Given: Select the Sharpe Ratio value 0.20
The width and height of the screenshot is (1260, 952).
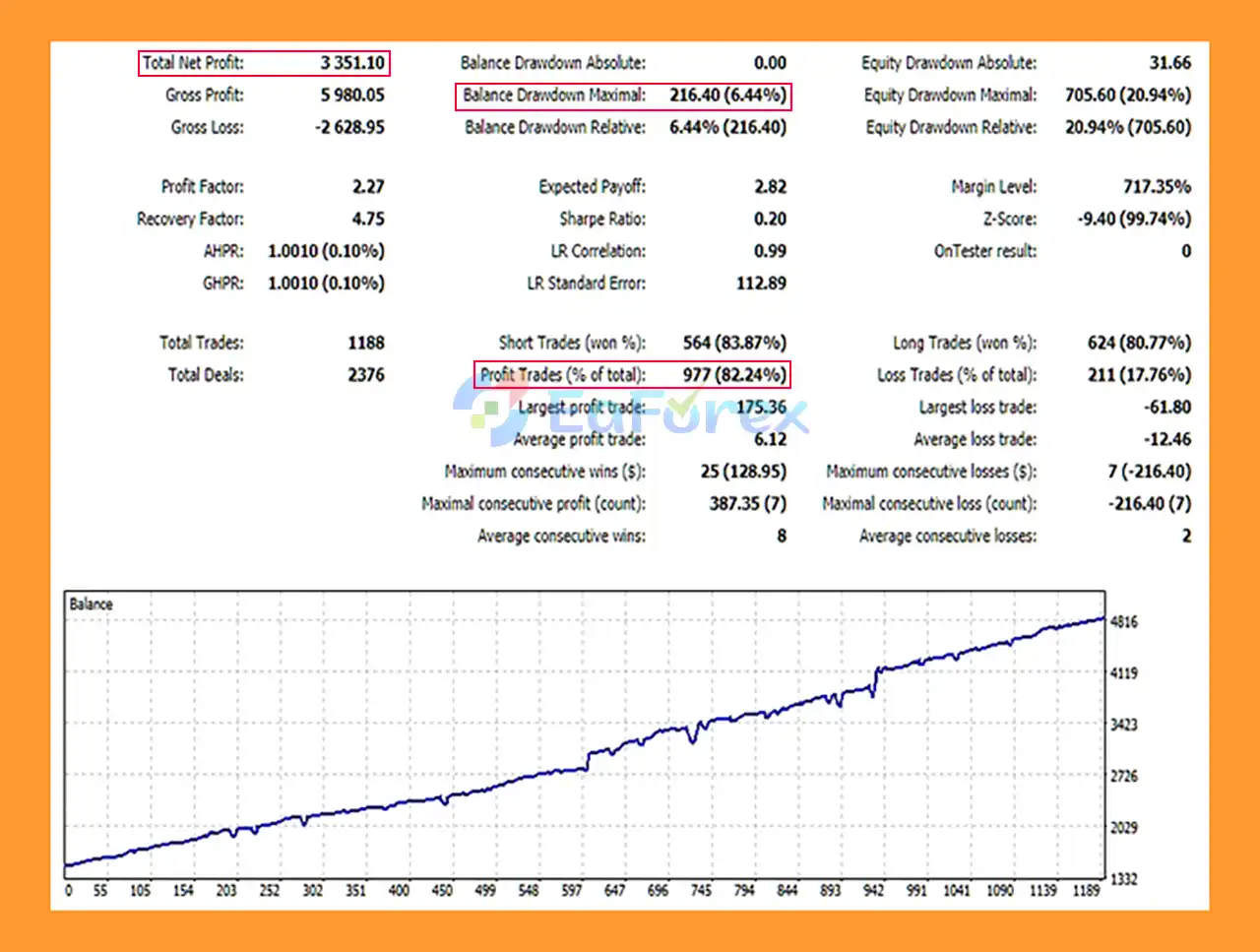Looking at the screenshot, I should [x=769, y=219].
